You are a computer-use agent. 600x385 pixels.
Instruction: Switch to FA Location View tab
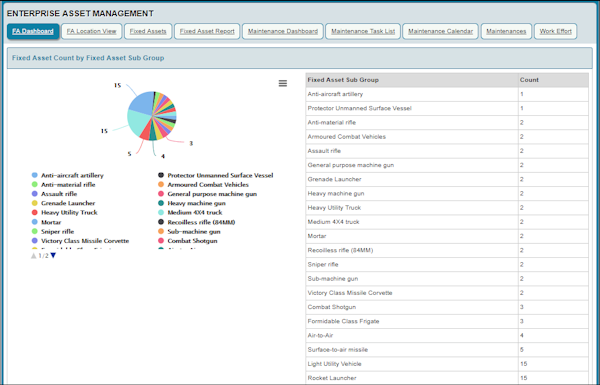(91, 31)
